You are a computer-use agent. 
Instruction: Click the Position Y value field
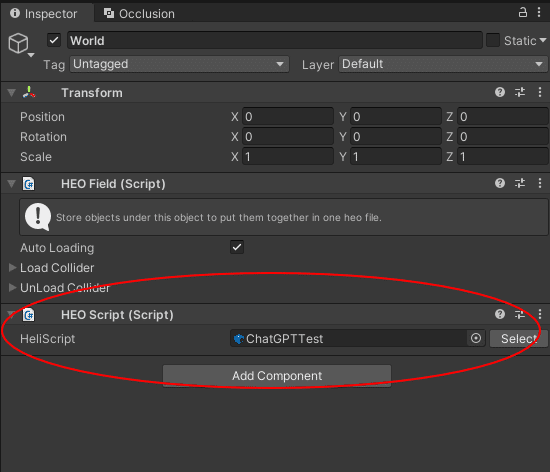pyautogui.click(x=396, y=117)
